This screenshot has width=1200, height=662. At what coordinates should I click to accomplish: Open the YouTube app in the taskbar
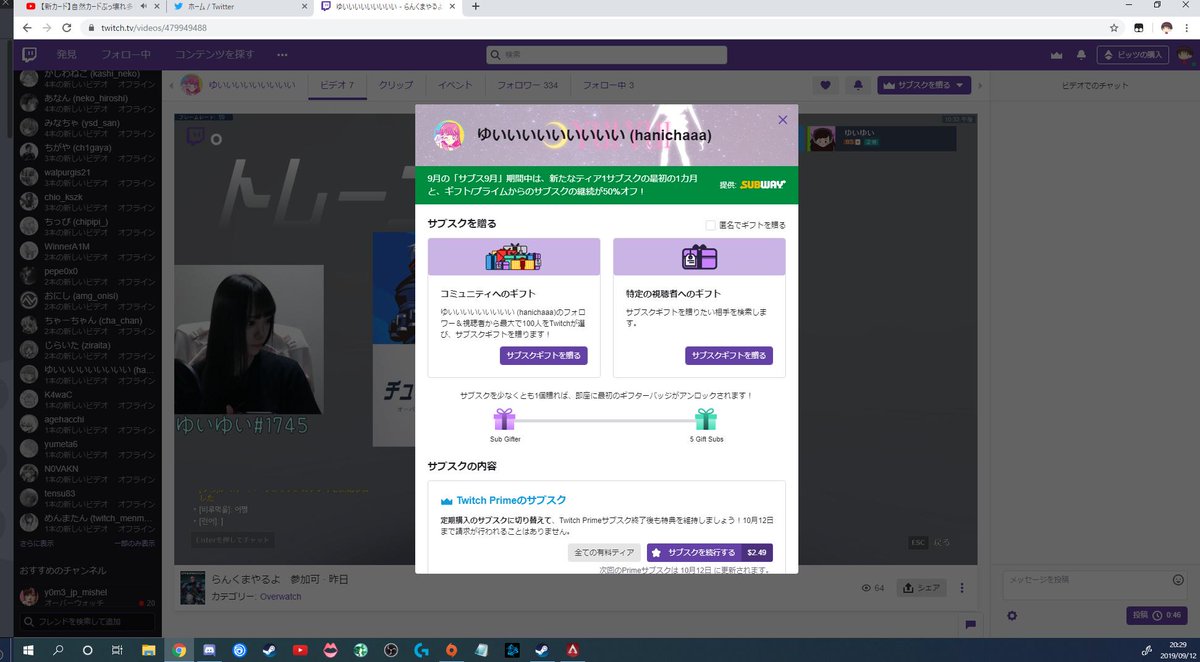(x=300, y=650)
